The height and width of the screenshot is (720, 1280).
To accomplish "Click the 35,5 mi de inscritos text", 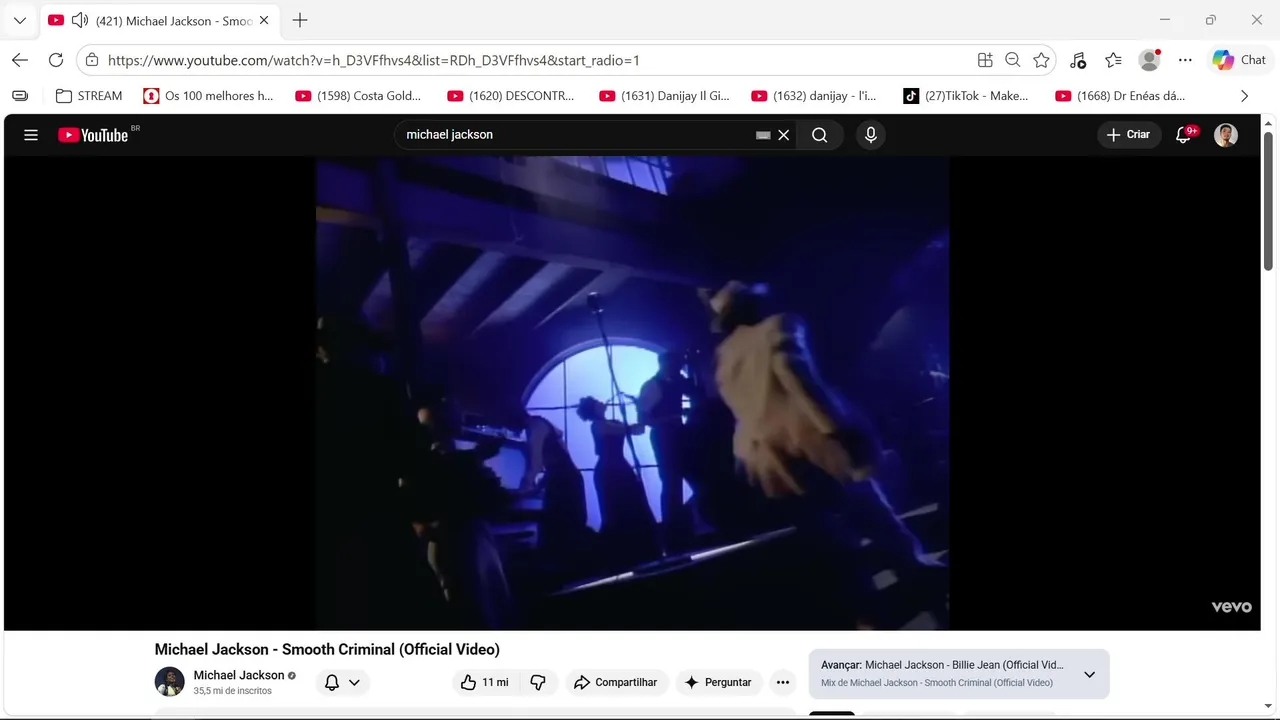I will pyautogui.click(x=232, y=691).
